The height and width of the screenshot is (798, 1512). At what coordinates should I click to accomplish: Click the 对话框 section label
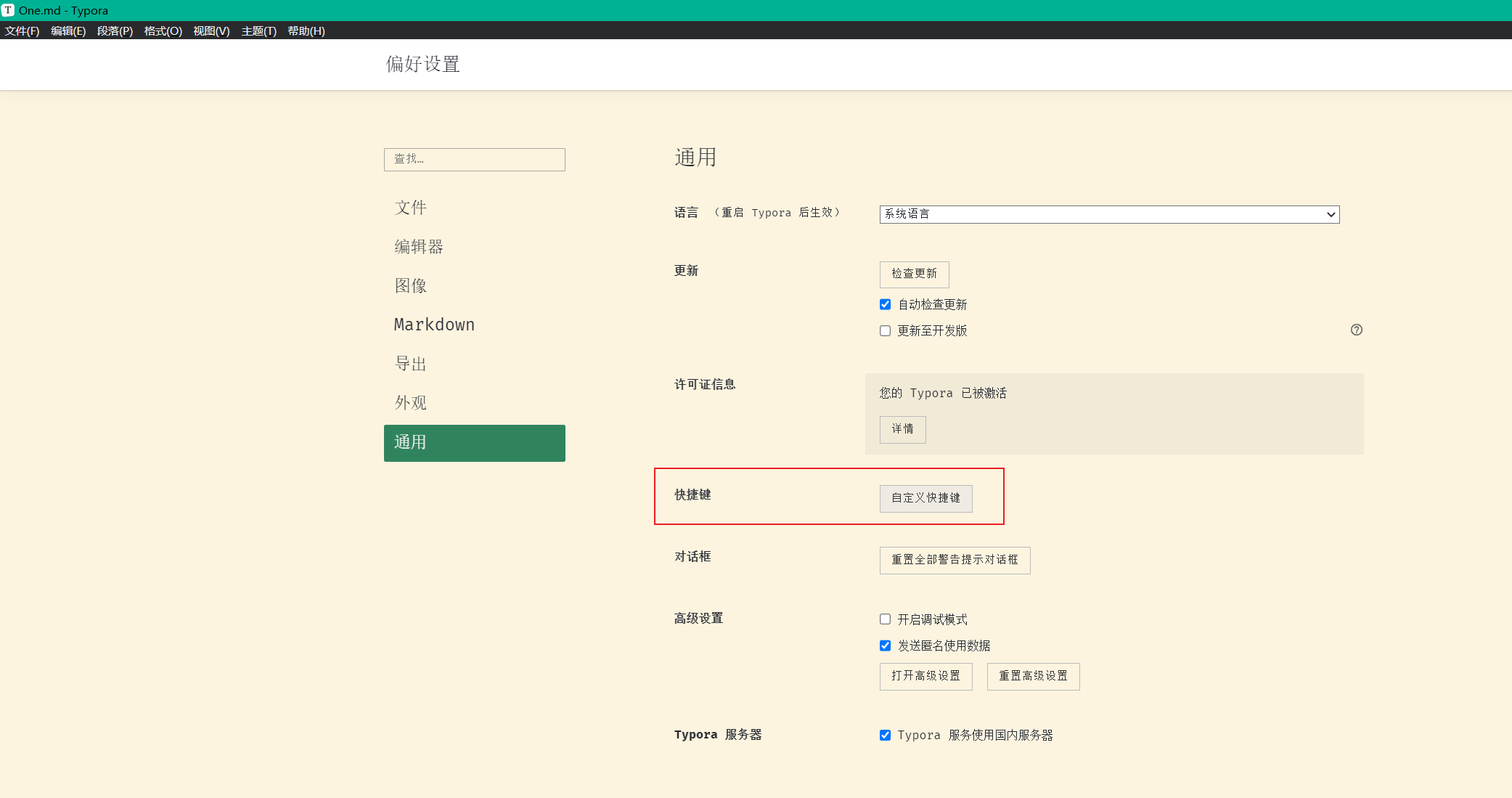coord(692,556)
